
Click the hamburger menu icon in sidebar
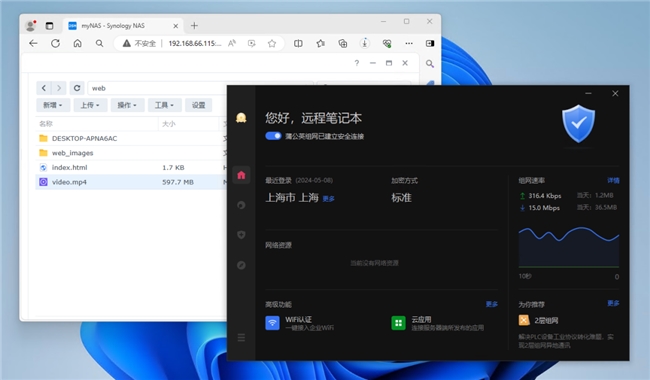[x=241, y=338]
